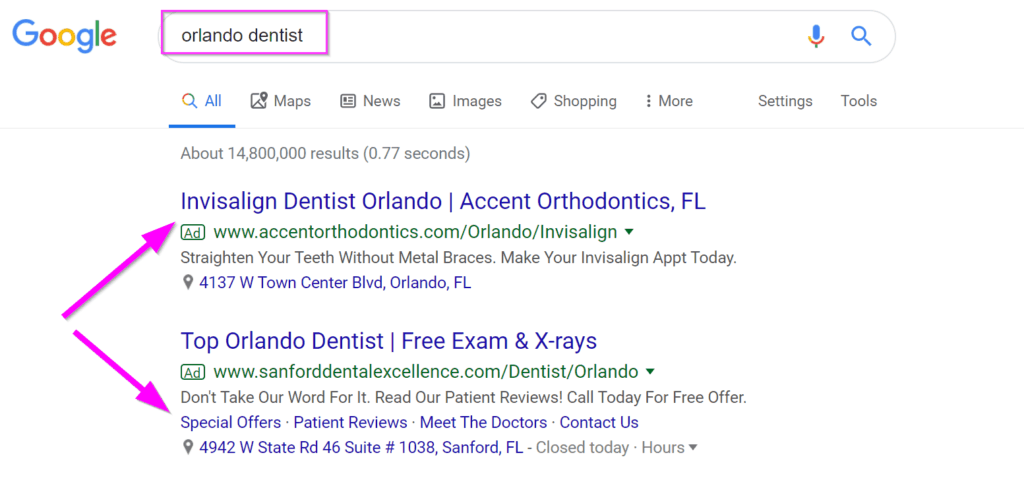Switch to the Maps tab
The width and height of the screenshot is (1024, 482).
click(x=281, y=101)
